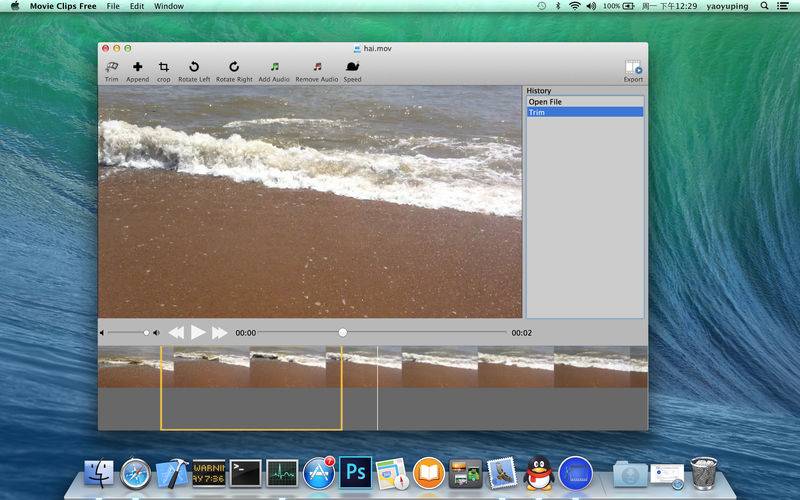Click the first timeline frame thumbnail

136,367
